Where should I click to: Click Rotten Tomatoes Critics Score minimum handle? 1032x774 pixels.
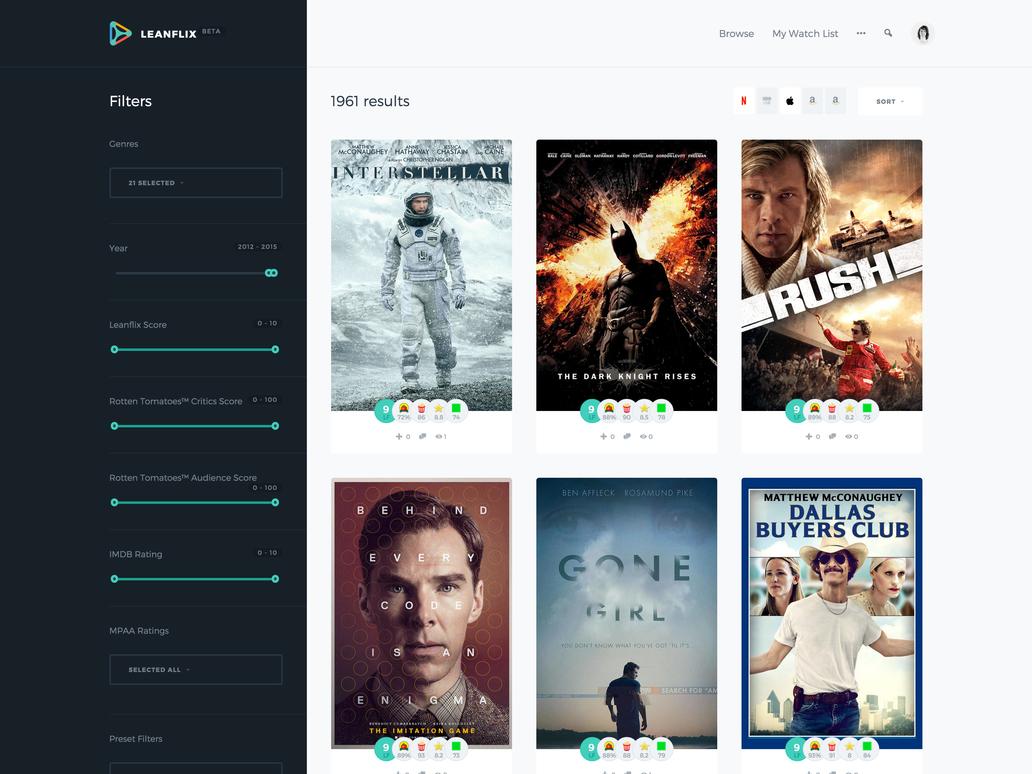click(115, 426)
